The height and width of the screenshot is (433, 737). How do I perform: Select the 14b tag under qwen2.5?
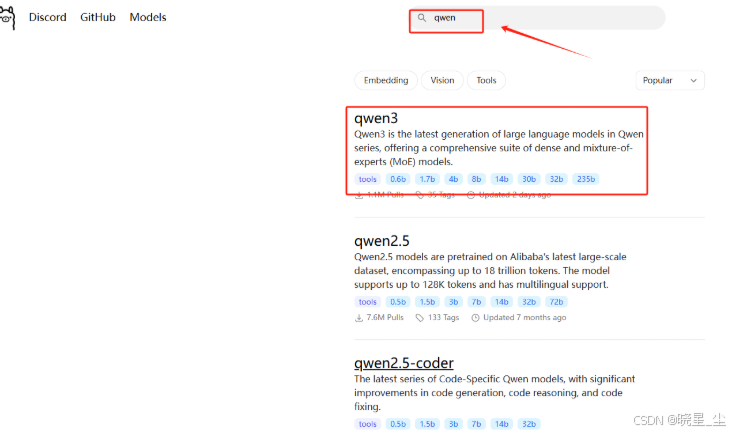click(x=502, y=302)
